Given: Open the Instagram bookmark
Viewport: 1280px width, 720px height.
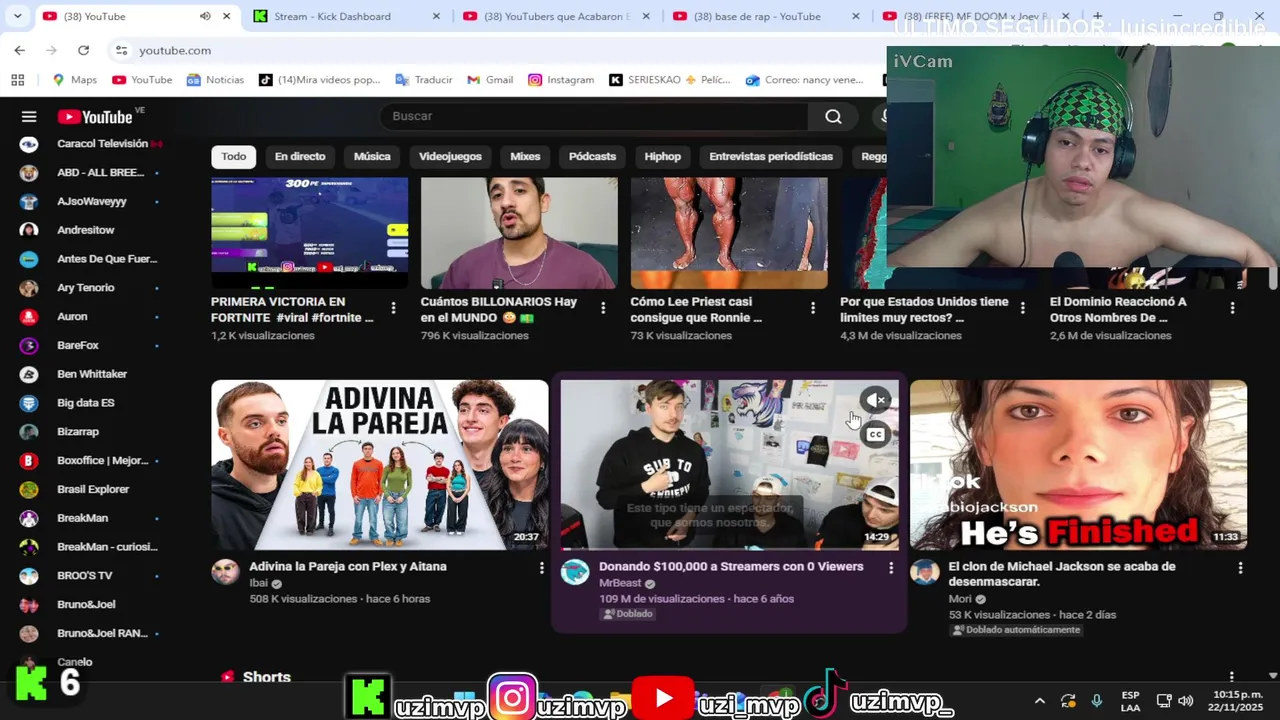Looking at the screenshot, I should pyautogui.click(x=561, y=80).
